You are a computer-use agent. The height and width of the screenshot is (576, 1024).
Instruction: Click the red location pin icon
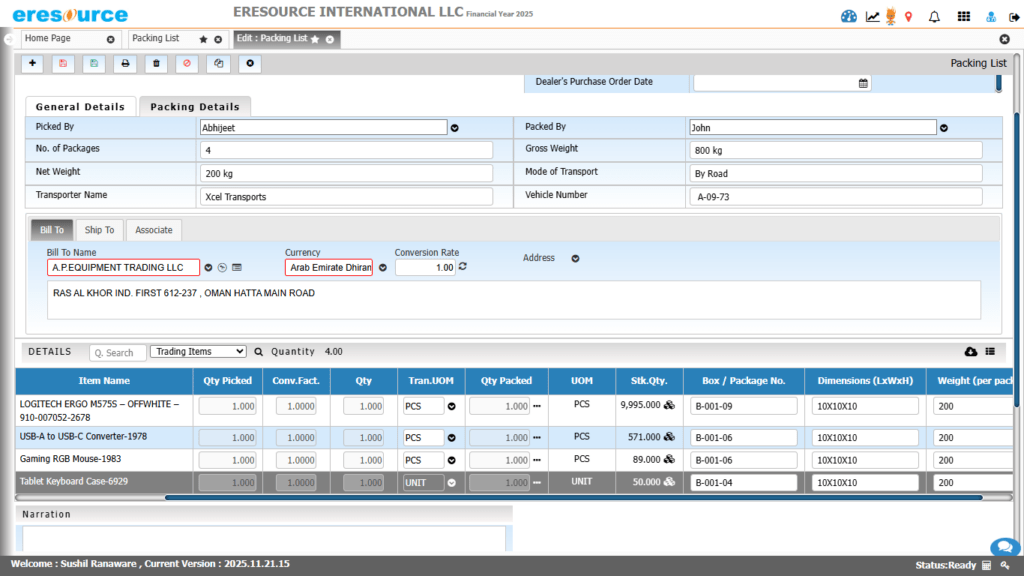[x=908, y=16]
